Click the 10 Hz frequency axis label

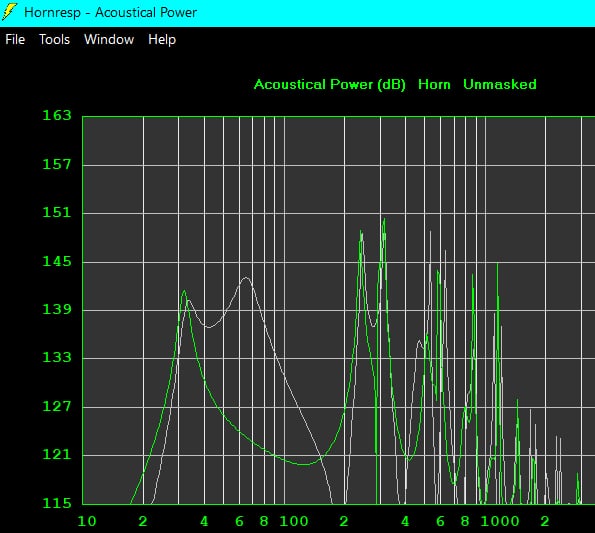87,521
